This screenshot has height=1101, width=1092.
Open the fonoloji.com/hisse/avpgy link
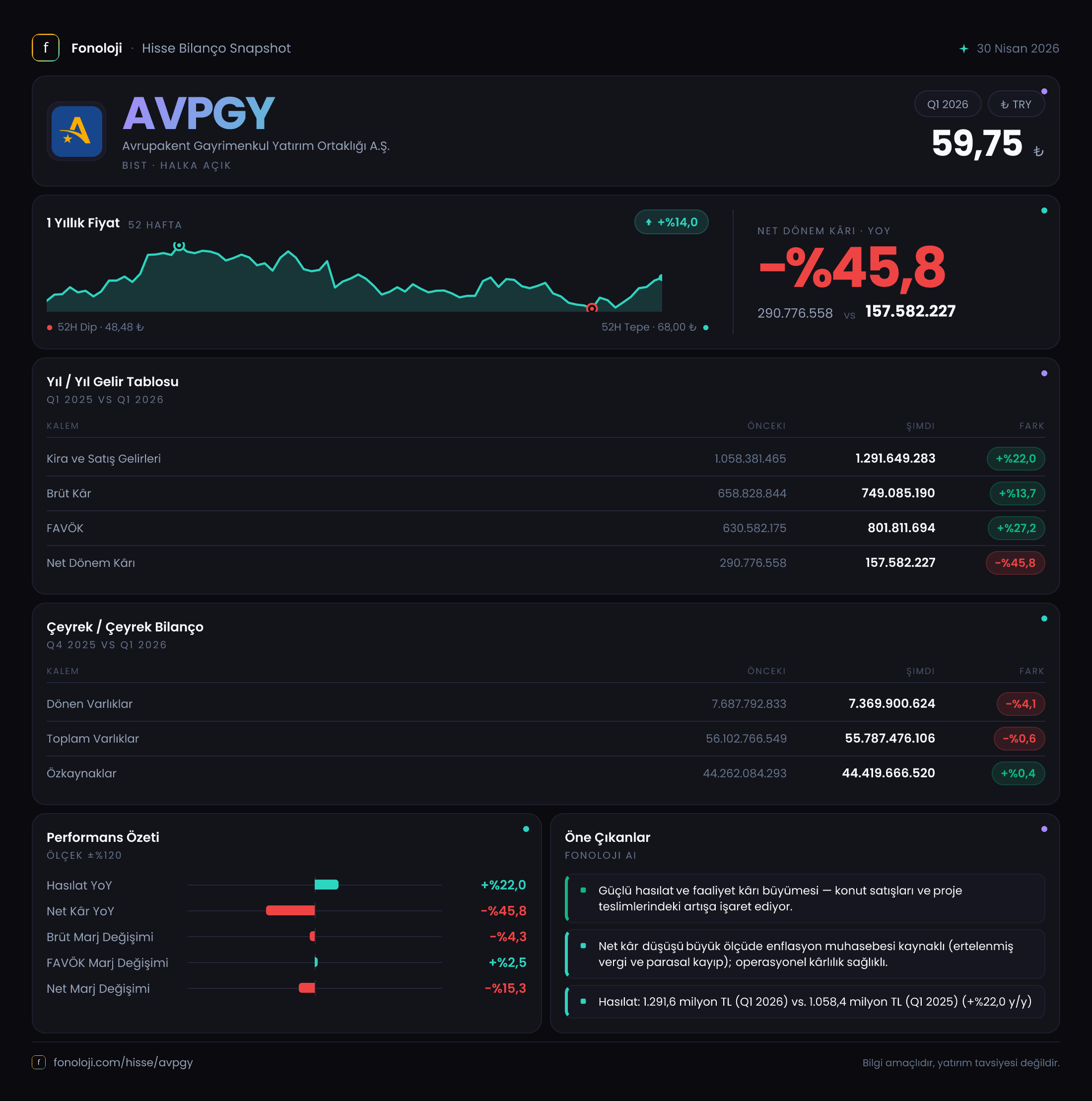pos(123,1062)
